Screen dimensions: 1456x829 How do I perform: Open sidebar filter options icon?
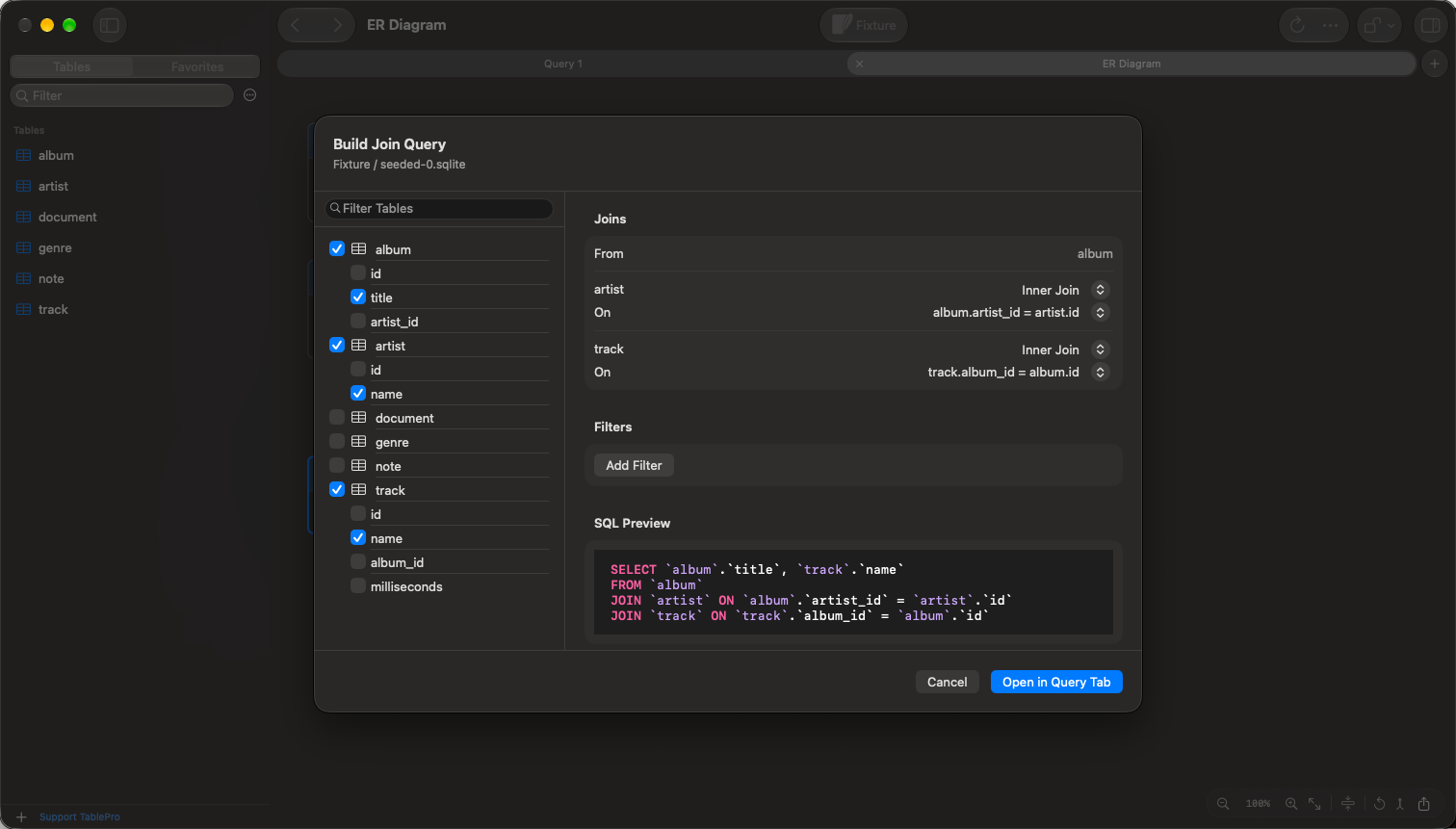(250, 95)
